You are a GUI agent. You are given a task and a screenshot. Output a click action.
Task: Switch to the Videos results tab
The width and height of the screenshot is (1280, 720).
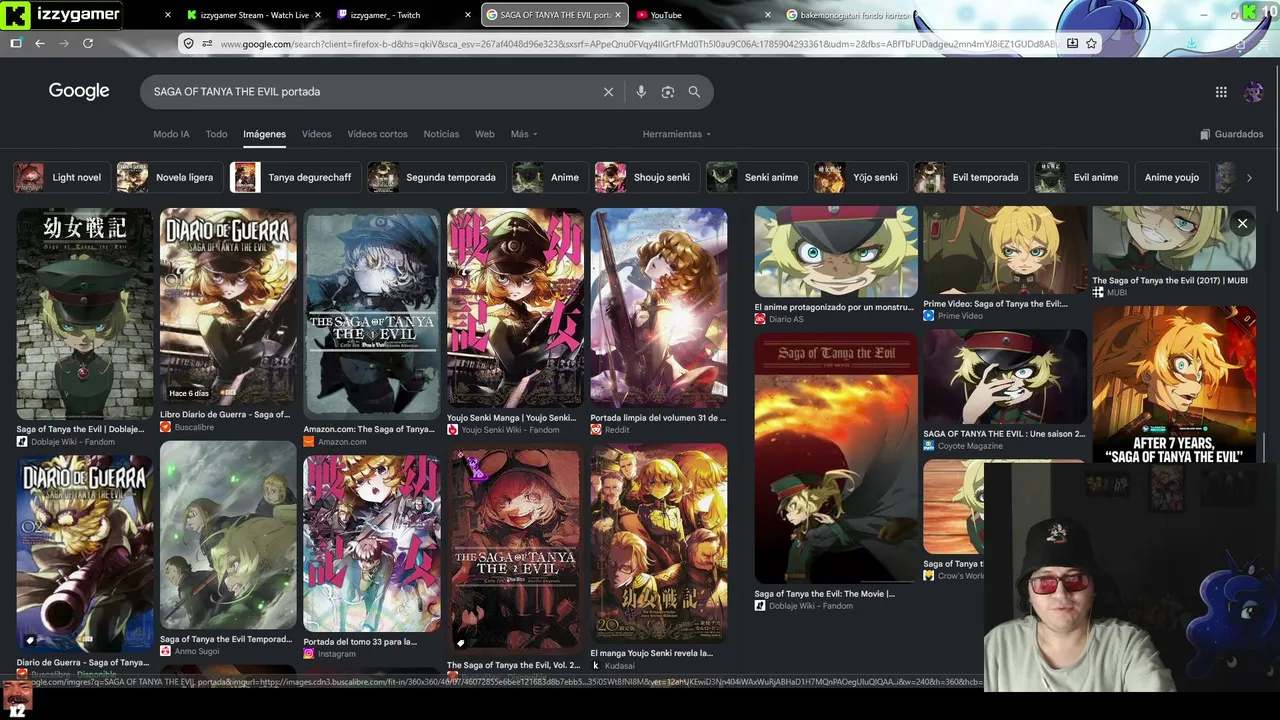[316, 134]
